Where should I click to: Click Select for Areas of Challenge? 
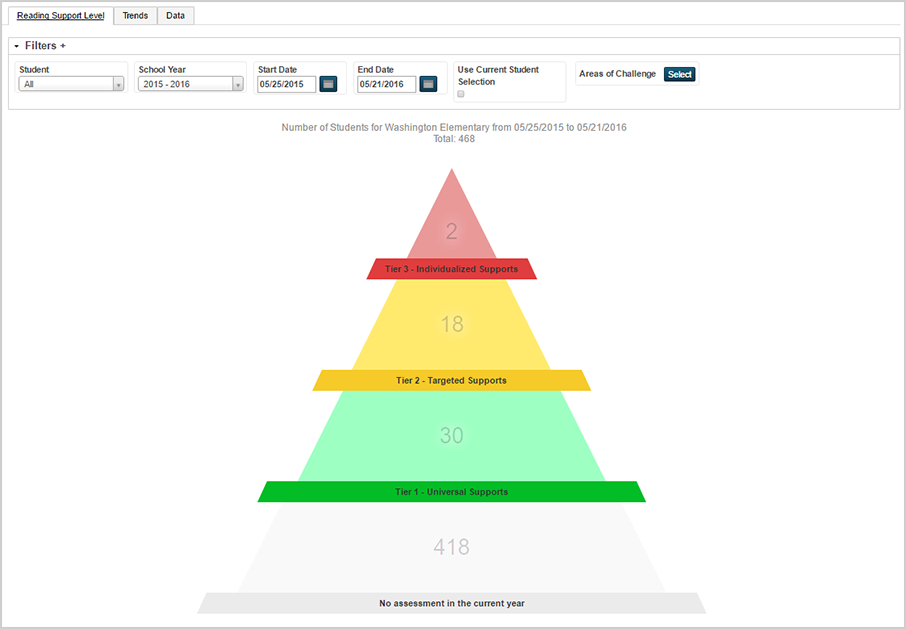coord(680,74)
